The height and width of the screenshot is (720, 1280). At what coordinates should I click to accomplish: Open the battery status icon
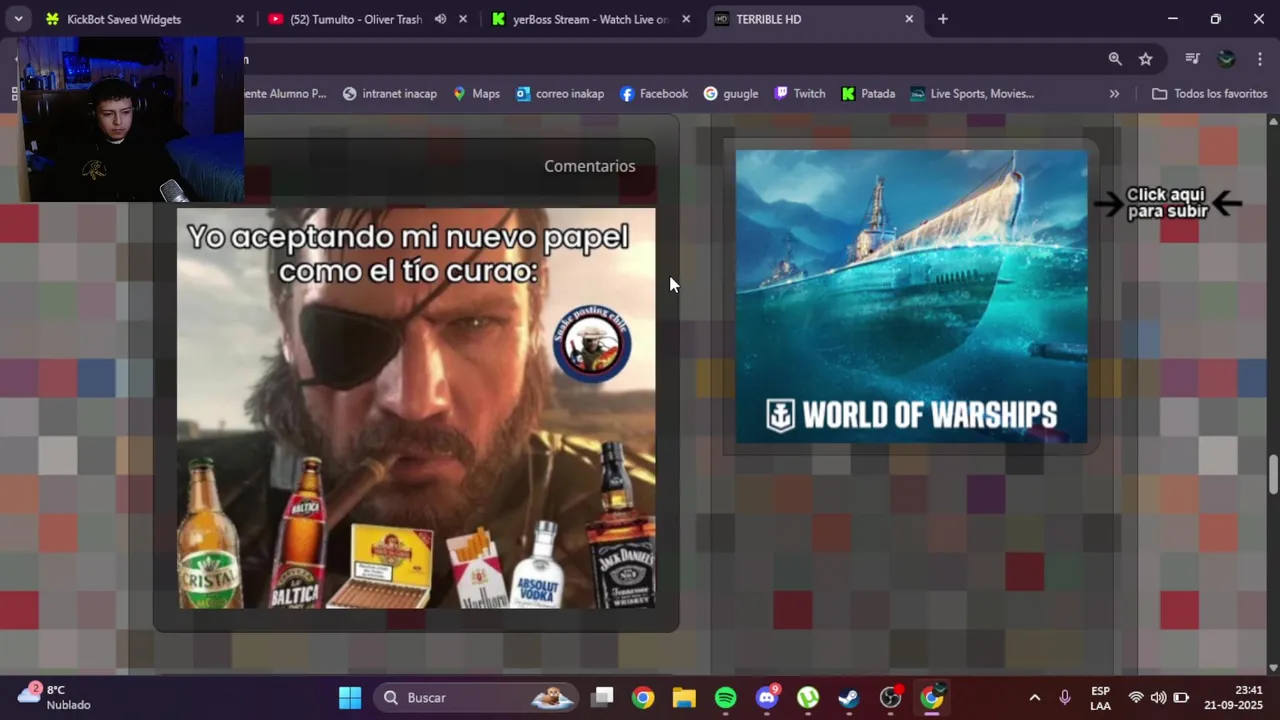pyautogui.click(x=1181, y=698)
